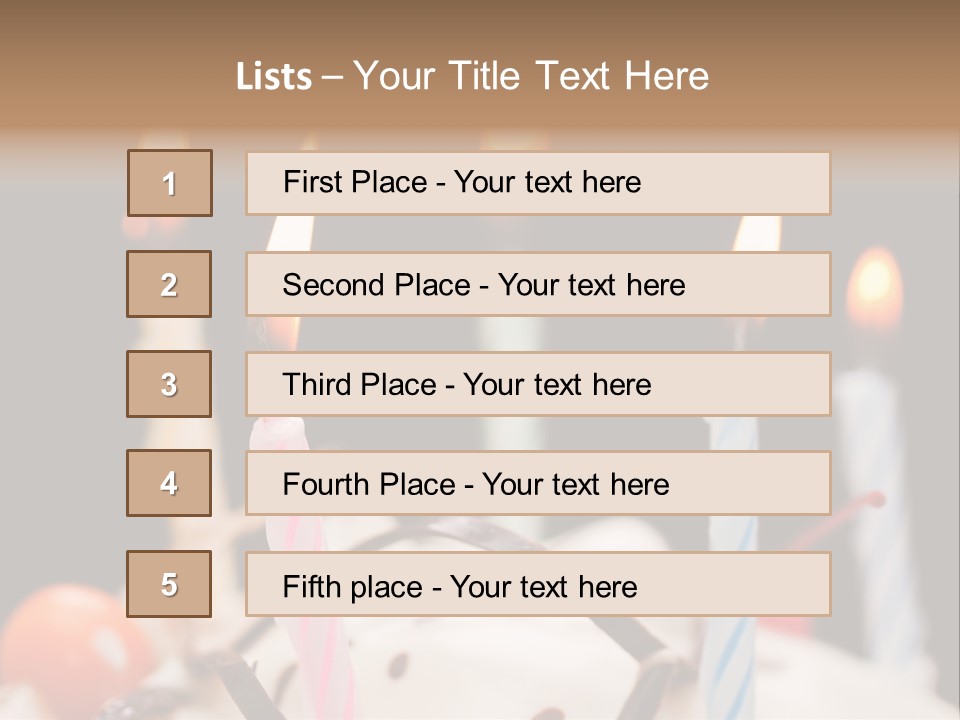The height and width of the screenshot is (720, 960).
Task: Select the number 2 box
Action: [x=170, y=284]
